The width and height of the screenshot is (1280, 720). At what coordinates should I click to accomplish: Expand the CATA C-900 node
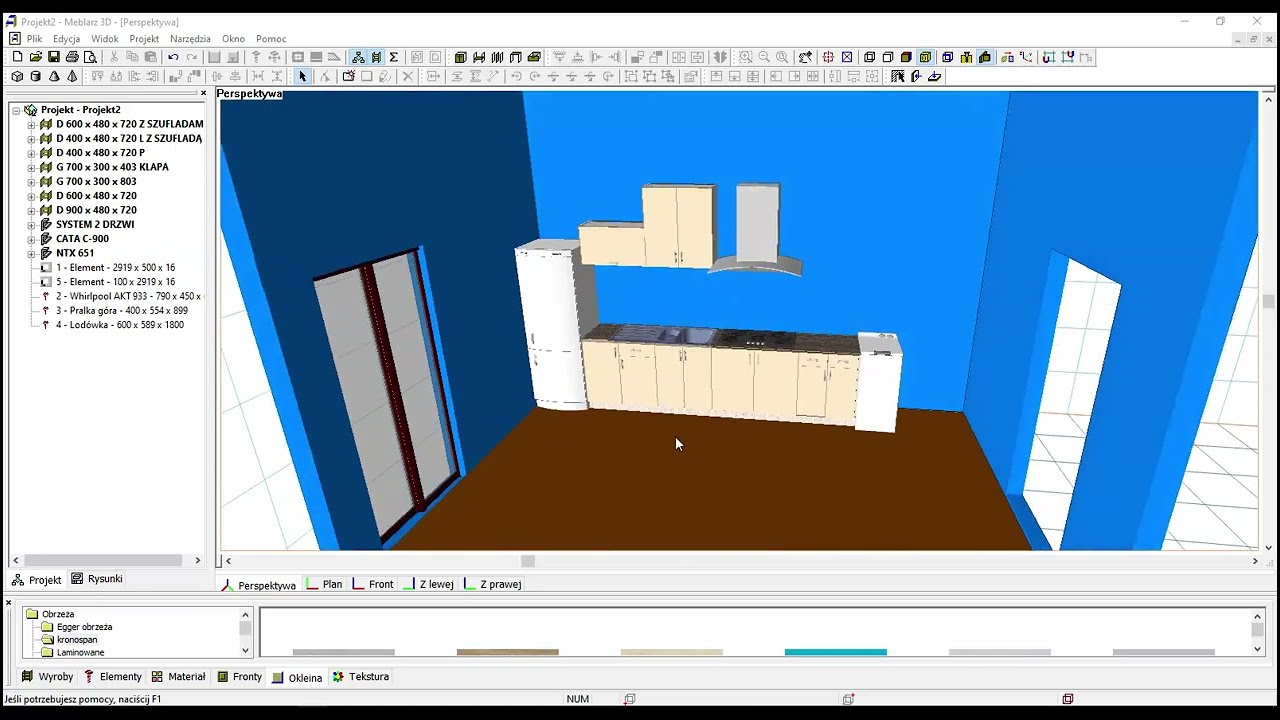pos(31,239)
